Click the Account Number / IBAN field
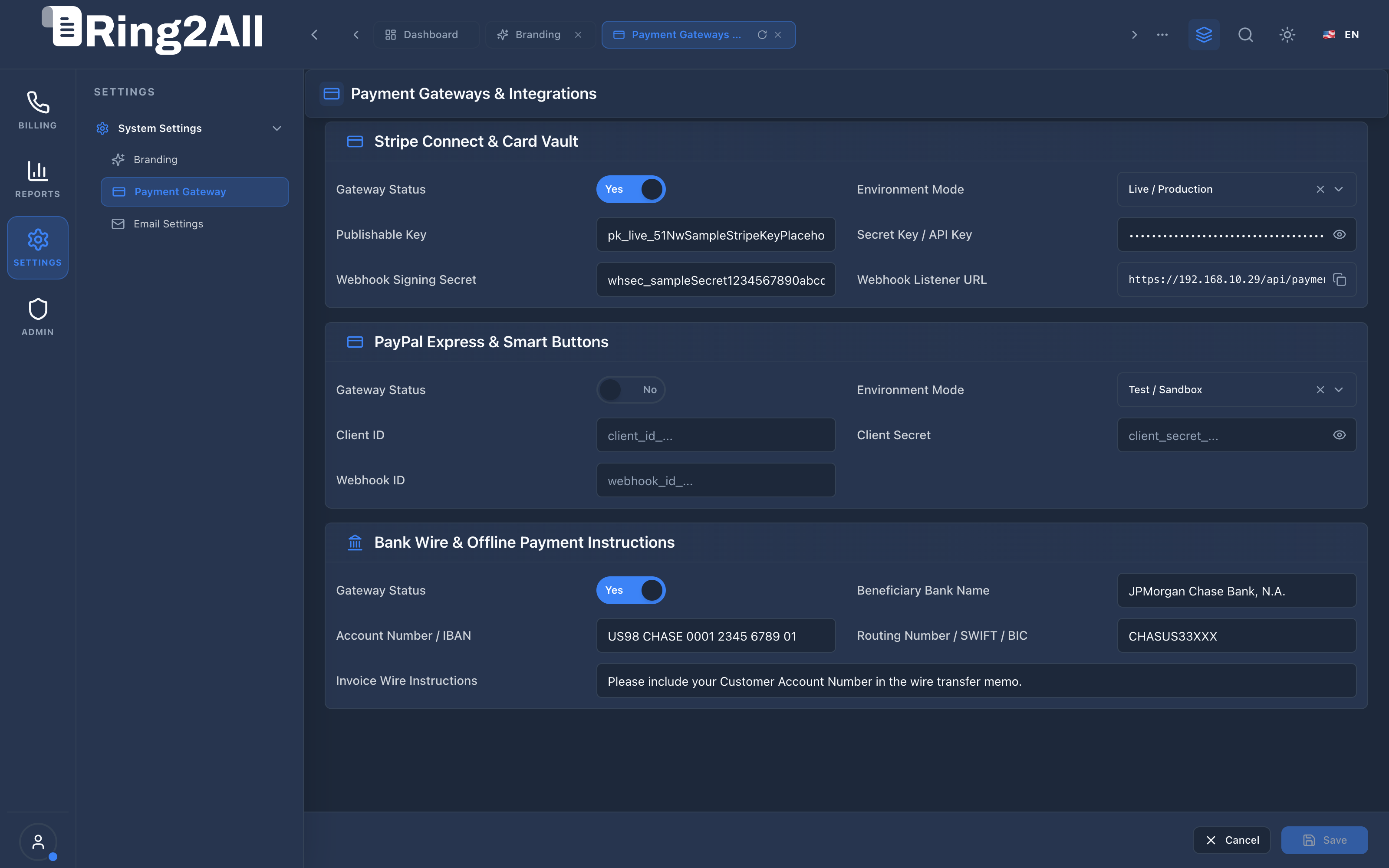Viewport: 1389px width, 868px height. coord(716,635)
